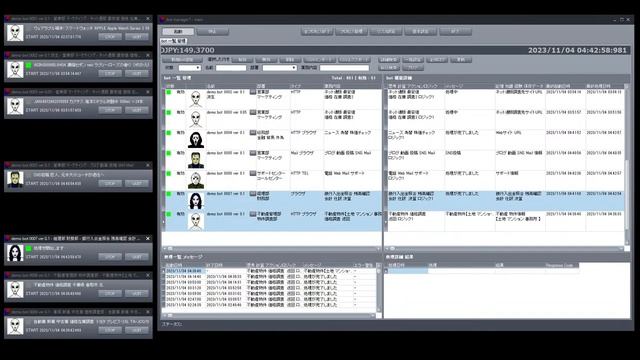640x360 pixels.
Task: Click vertical scrollbar of message list panel
Action: point(378,288)
